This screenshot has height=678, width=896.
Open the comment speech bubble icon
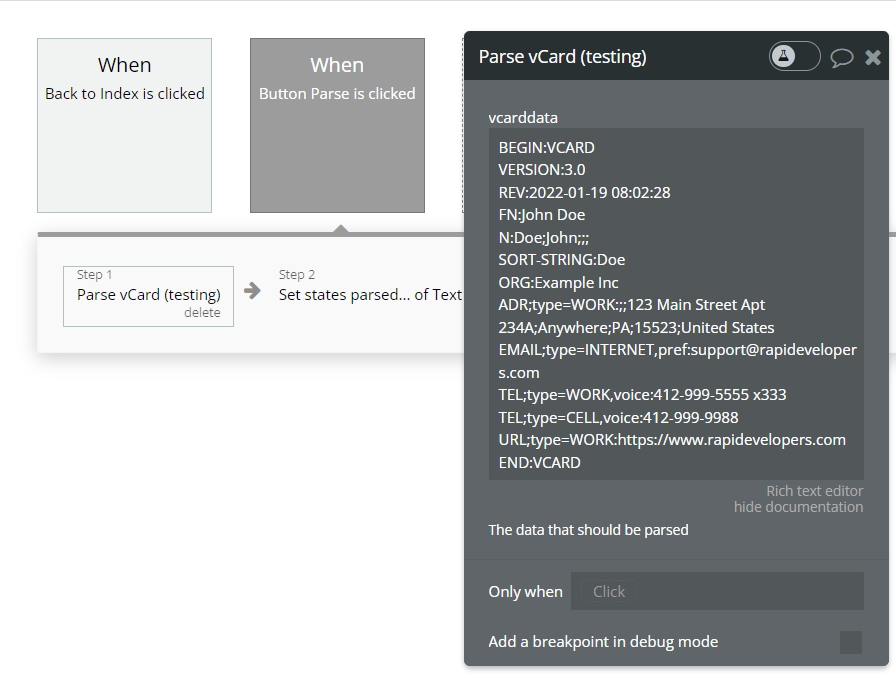coord(842,57)
